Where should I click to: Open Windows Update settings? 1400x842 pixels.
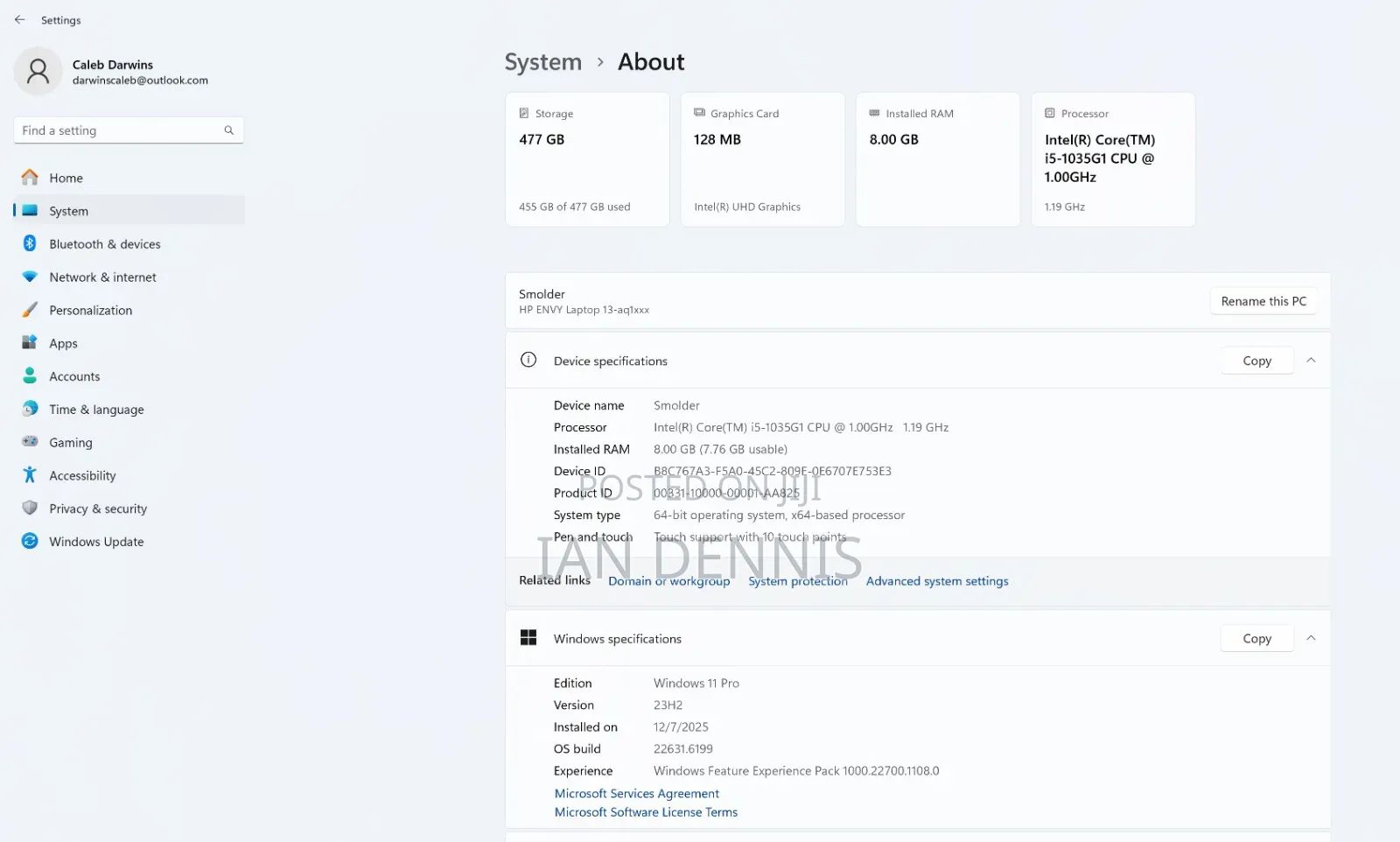(129, 541)
